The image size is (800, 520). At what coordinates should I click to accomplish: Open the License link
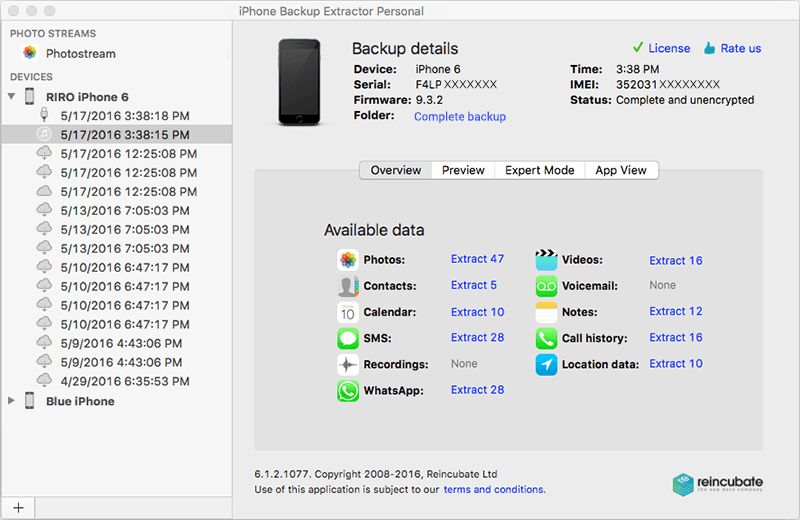click(669, 48)
